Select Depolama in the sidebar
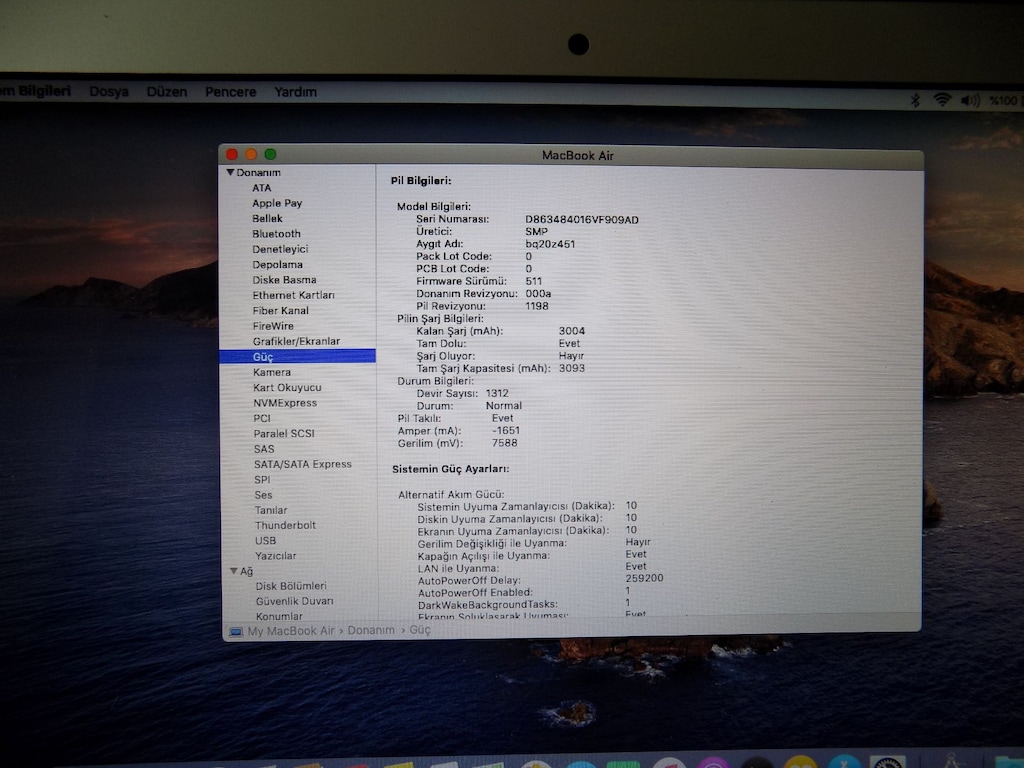 point(278,264)
